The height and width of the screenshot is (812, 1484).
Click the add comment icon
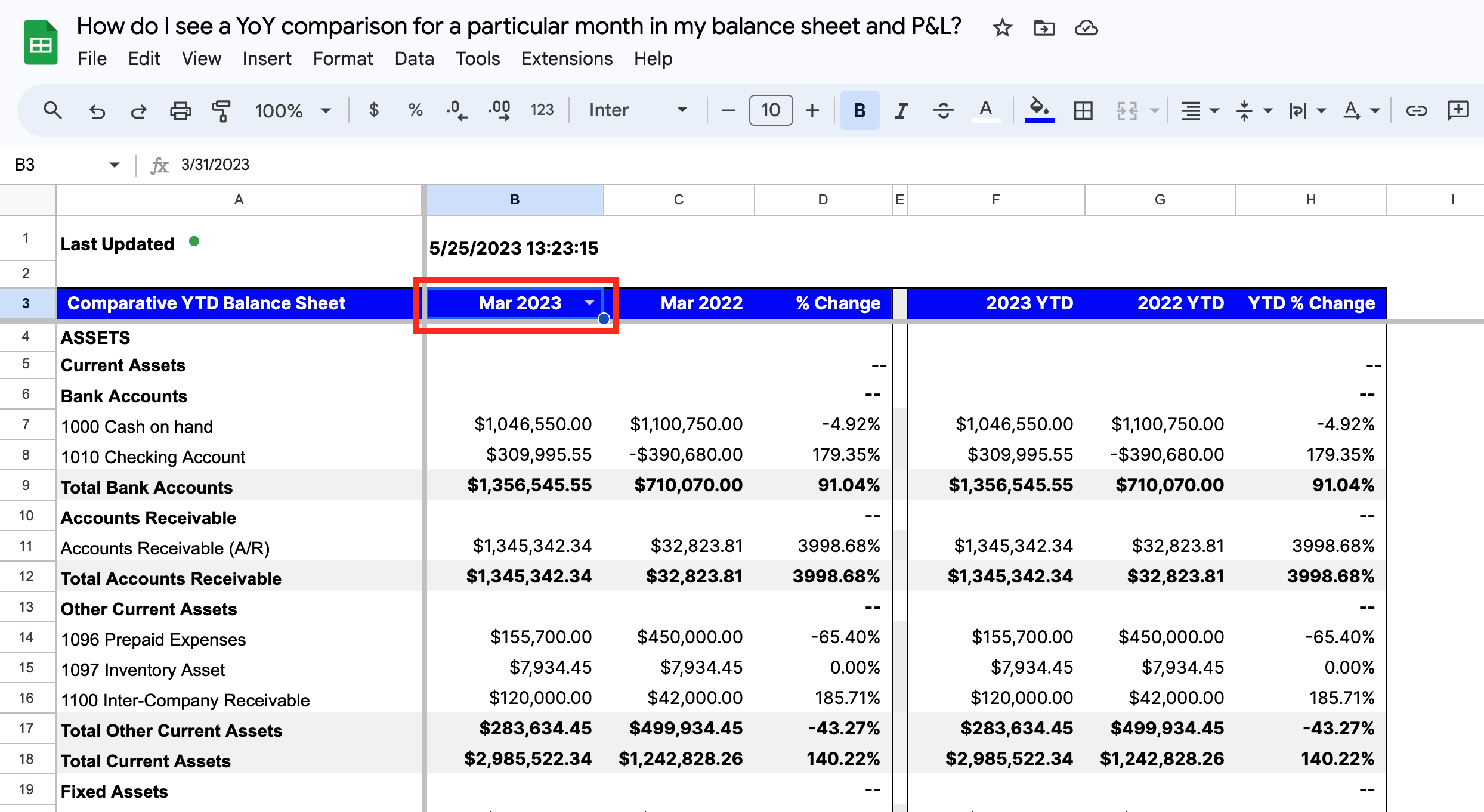click(x=1458, y=110)
